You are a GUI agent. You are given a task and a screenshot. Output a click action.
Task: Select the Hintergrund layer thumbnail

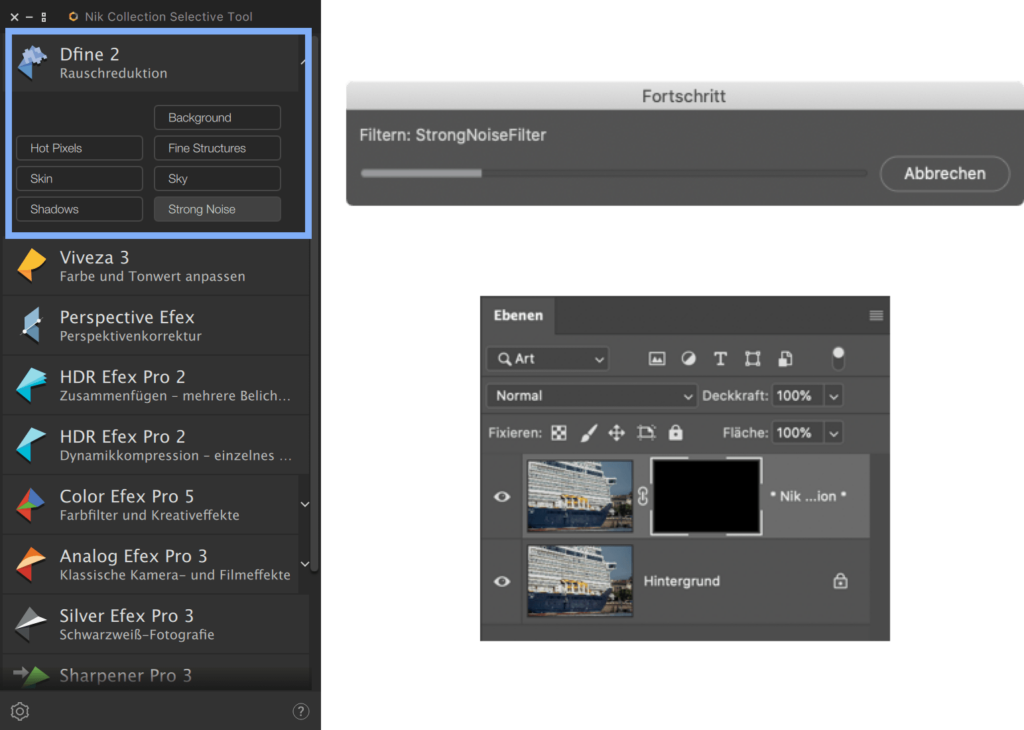pos(580,580)
